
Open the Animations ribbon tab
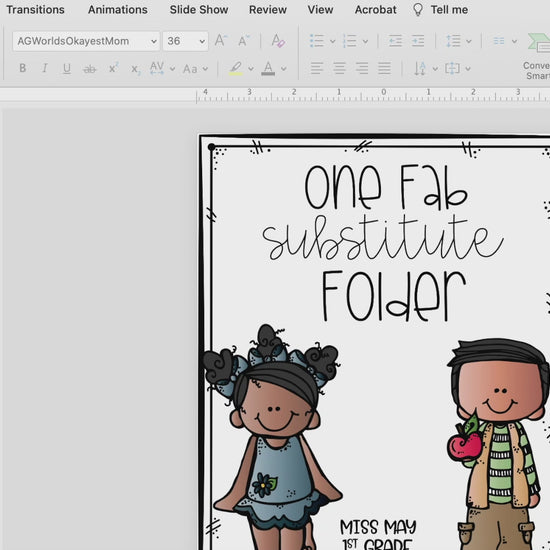pyautogui.click(x=118, y=10)
